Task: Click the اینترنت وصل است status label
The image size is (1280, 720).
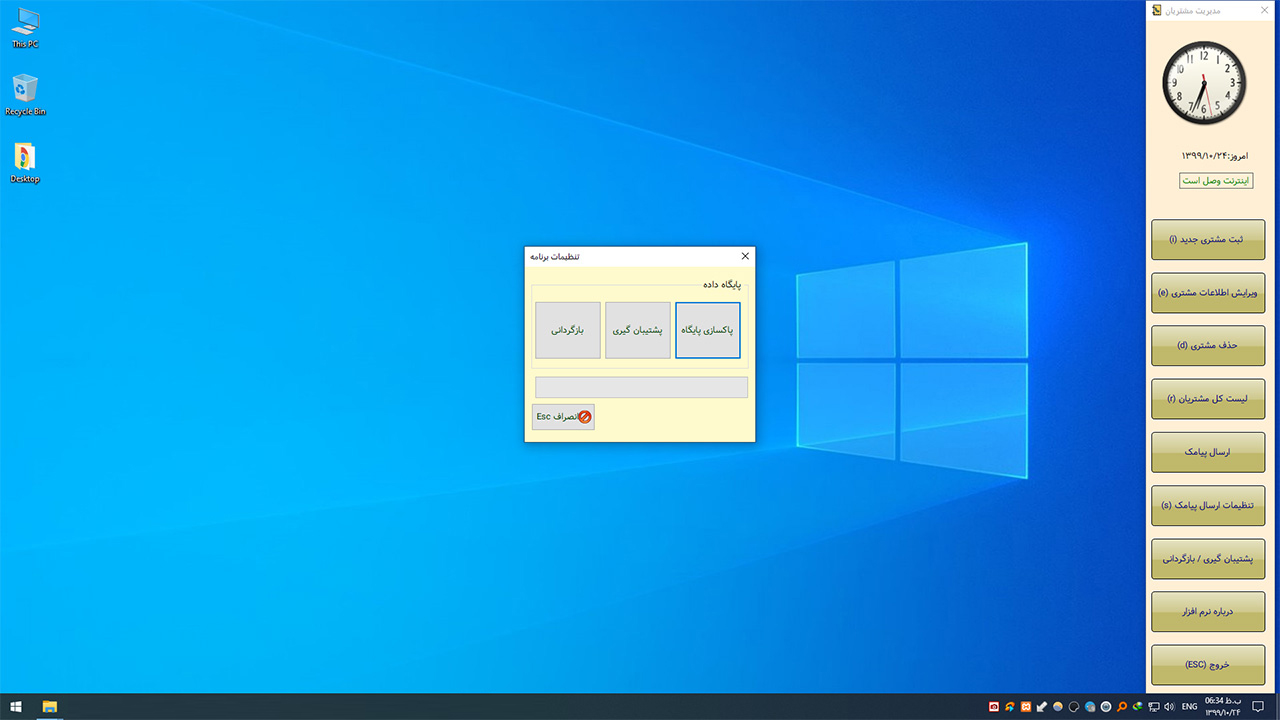Action: [x=1216, y=181]
